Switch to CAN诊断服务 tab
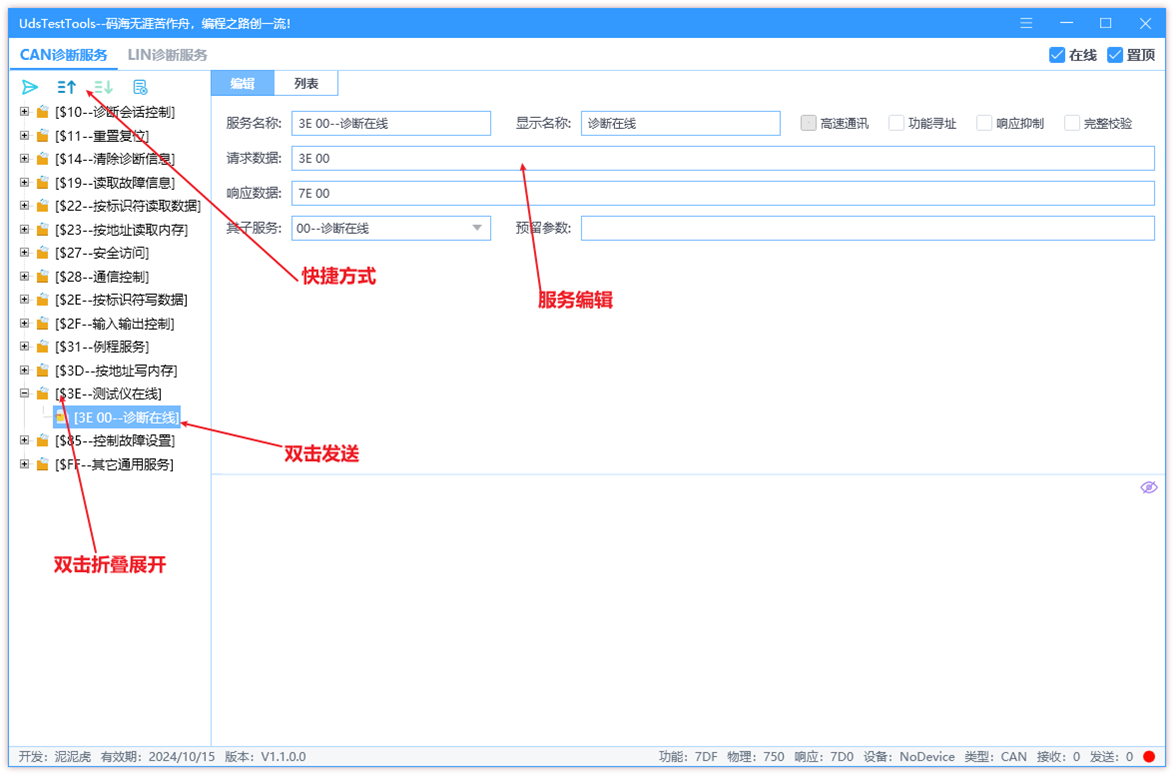1173x776 pixels. pyautogui.click(x=64, y=55)
